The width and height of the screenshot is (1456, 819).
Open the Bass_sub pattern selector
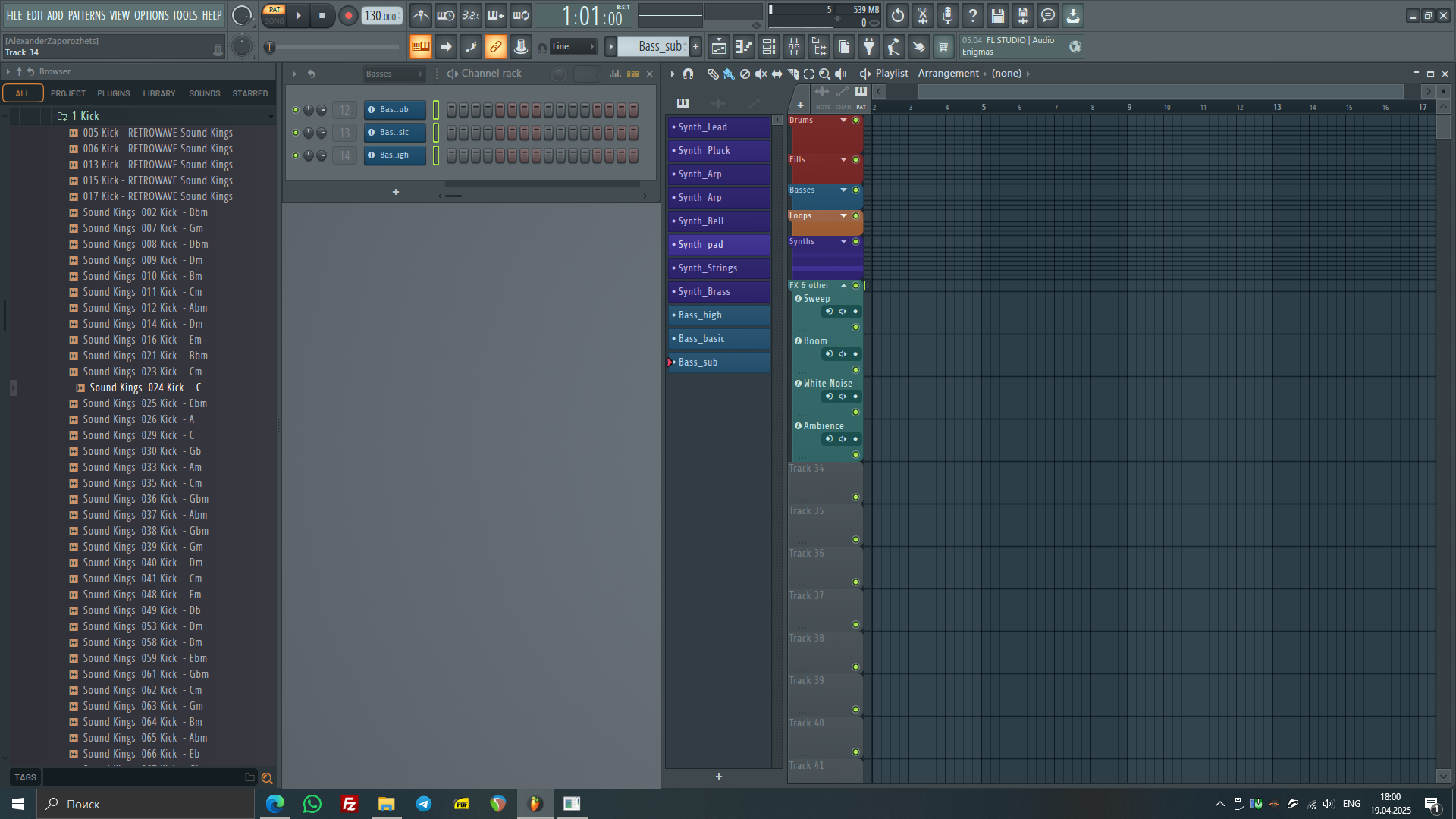point(653,47)
